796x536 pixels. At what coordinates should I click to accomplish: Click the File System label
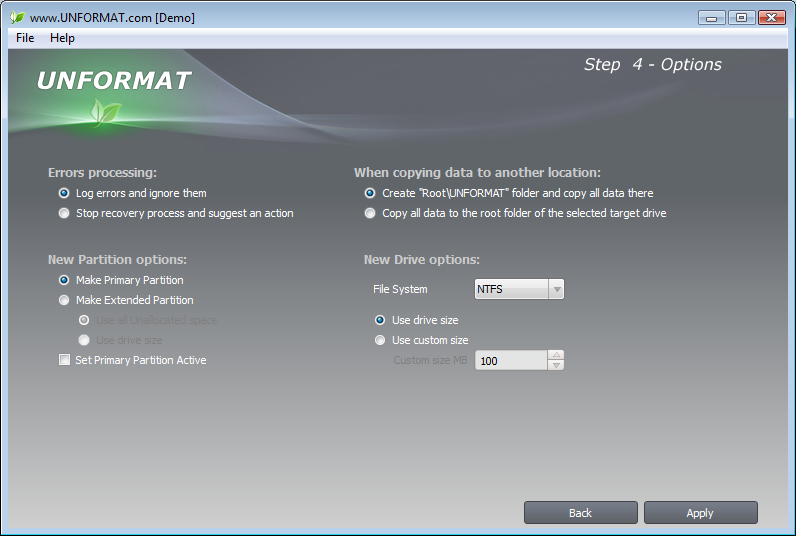tap(400, 289)
